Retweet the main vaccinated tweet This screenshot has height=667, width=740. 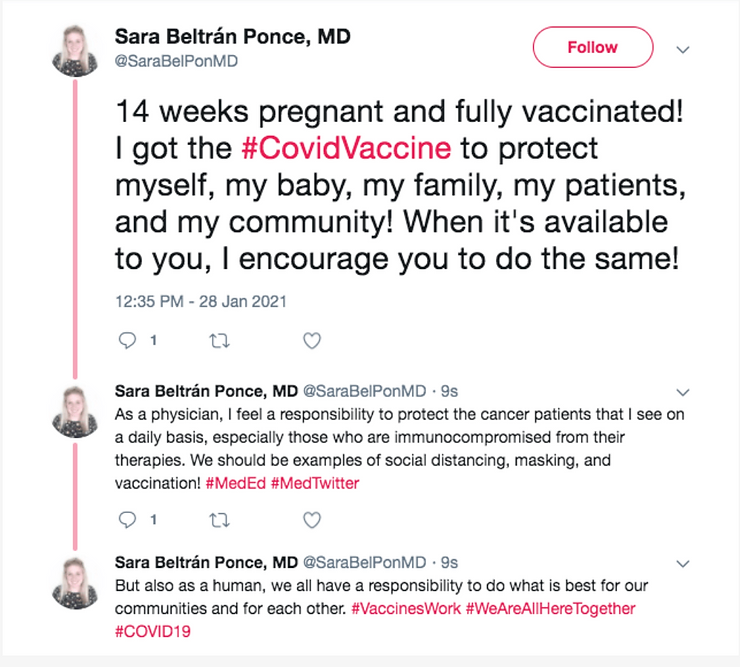[219, 341]
